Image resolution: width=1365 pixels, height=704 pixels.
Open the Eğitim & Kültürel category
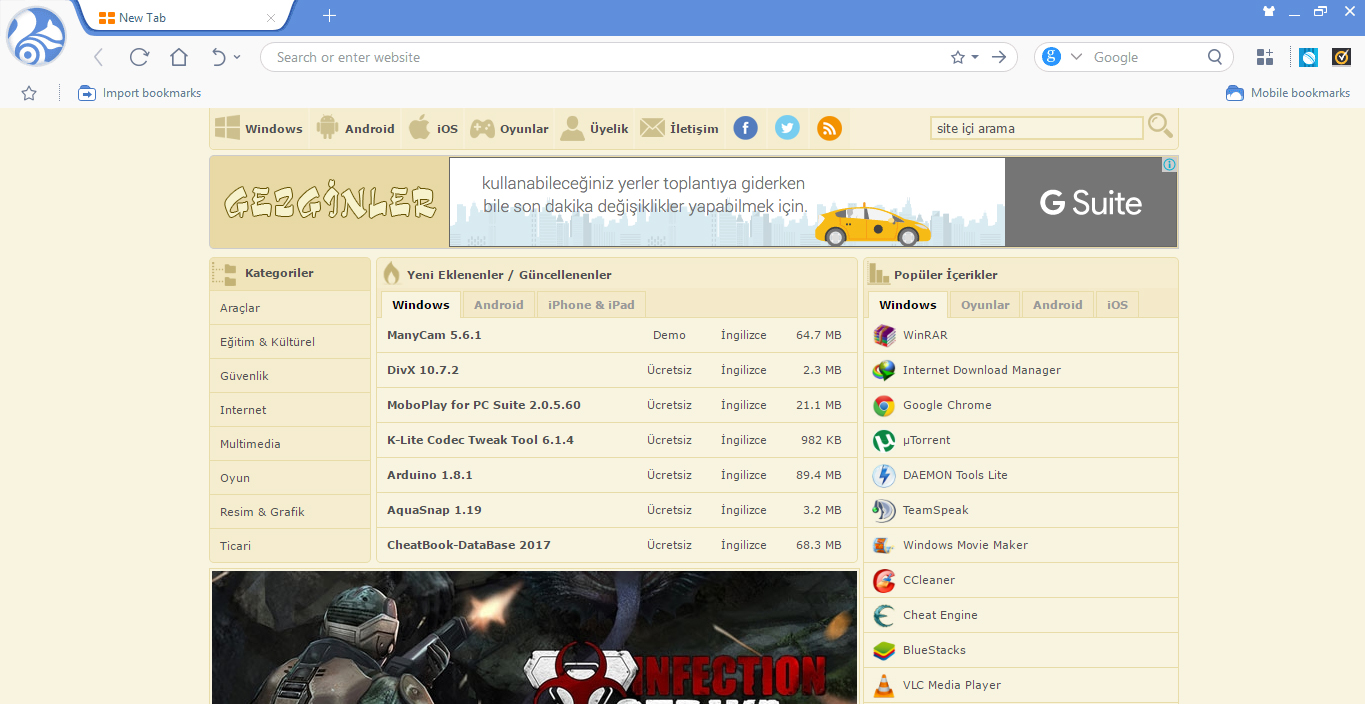click(x=290, y=342)
